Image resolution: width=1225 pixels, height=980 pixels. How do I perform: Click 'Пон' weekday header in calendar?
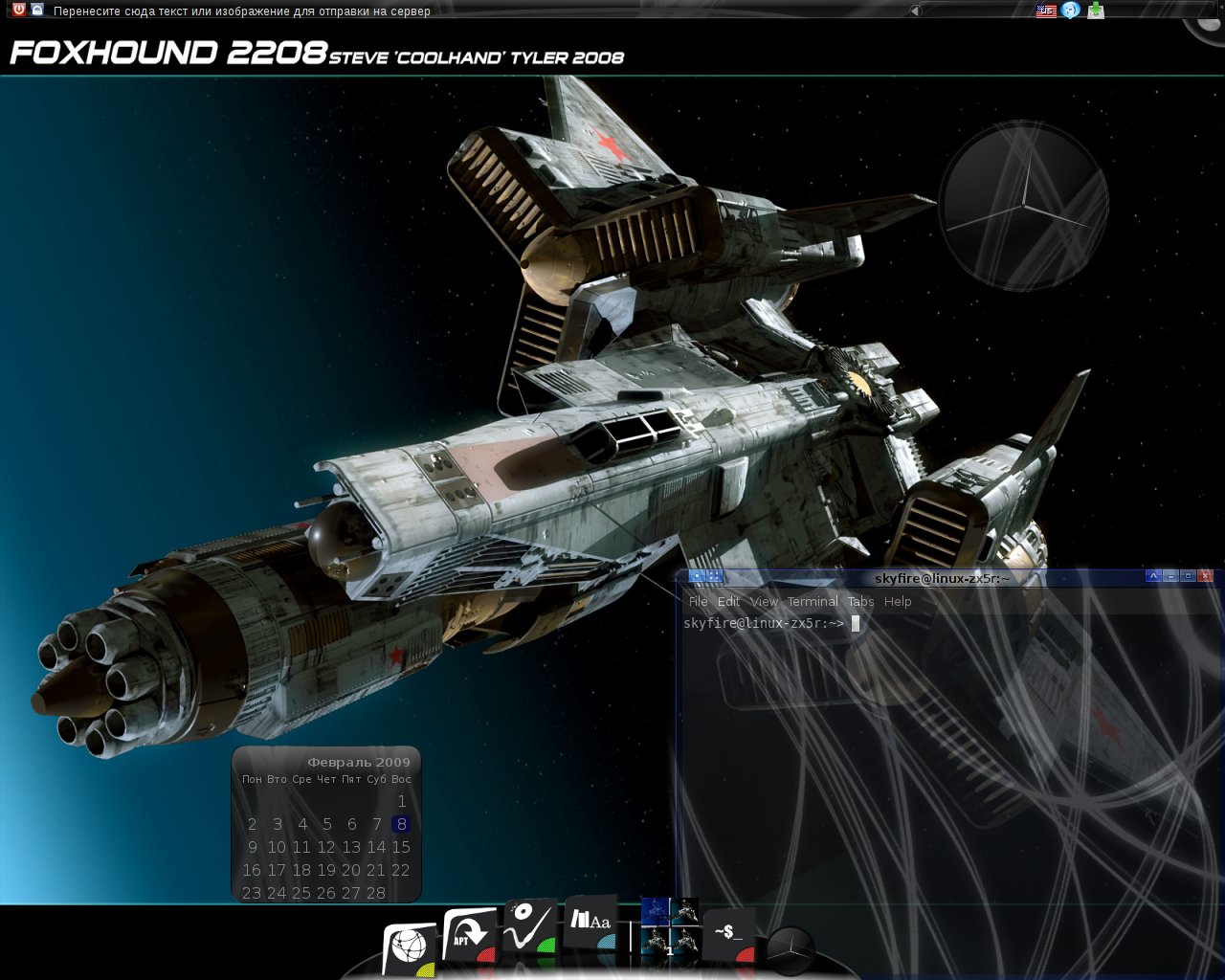click(252, 779)
